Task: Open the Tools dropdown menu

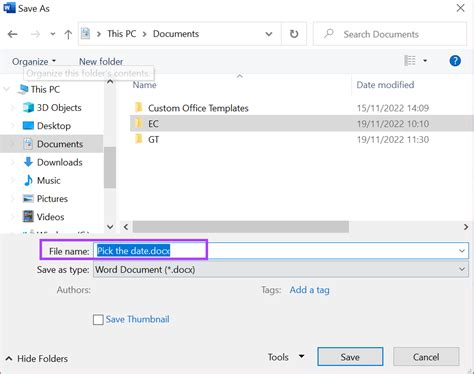Action: pyautogui.click(x=286, y=357)
